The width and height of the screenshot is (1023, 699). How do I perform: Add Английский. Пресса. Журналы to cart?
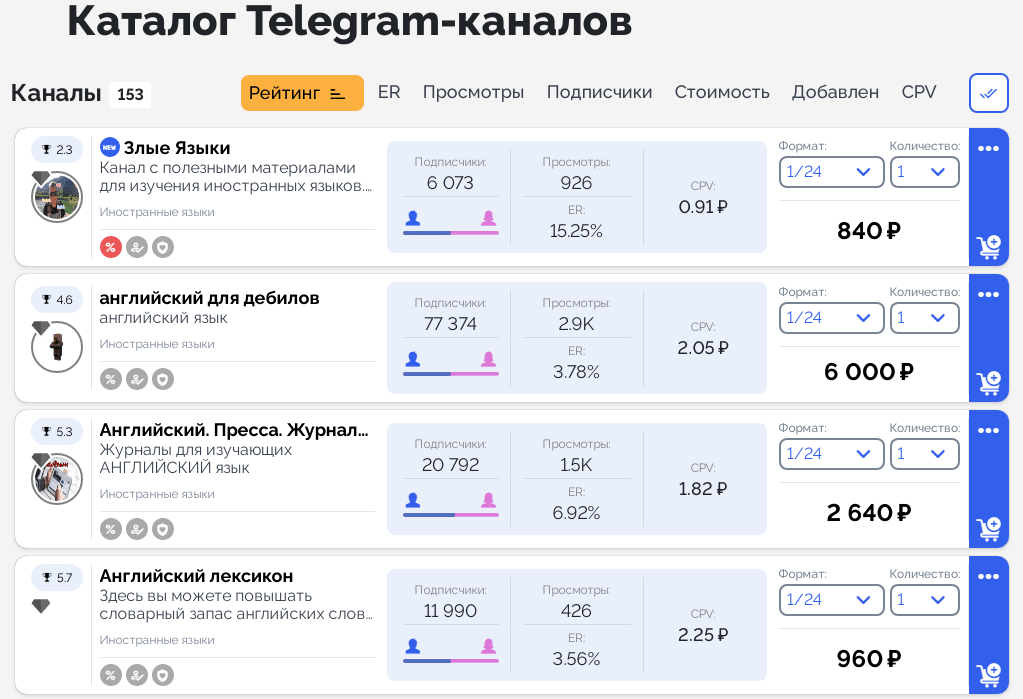pyautogui.click(x=989, y=527)
